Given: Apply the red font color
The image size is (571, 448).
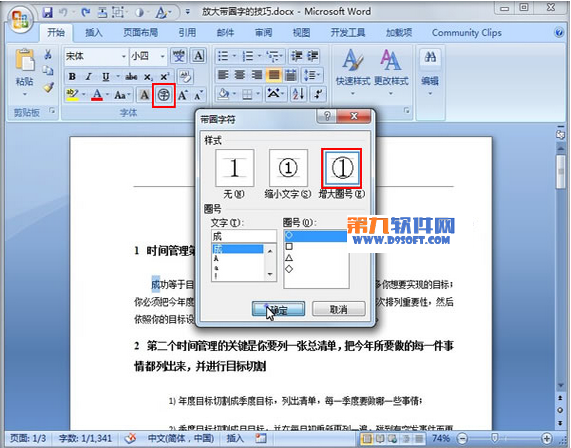Looking at the screenshot, I should [97, 95].
